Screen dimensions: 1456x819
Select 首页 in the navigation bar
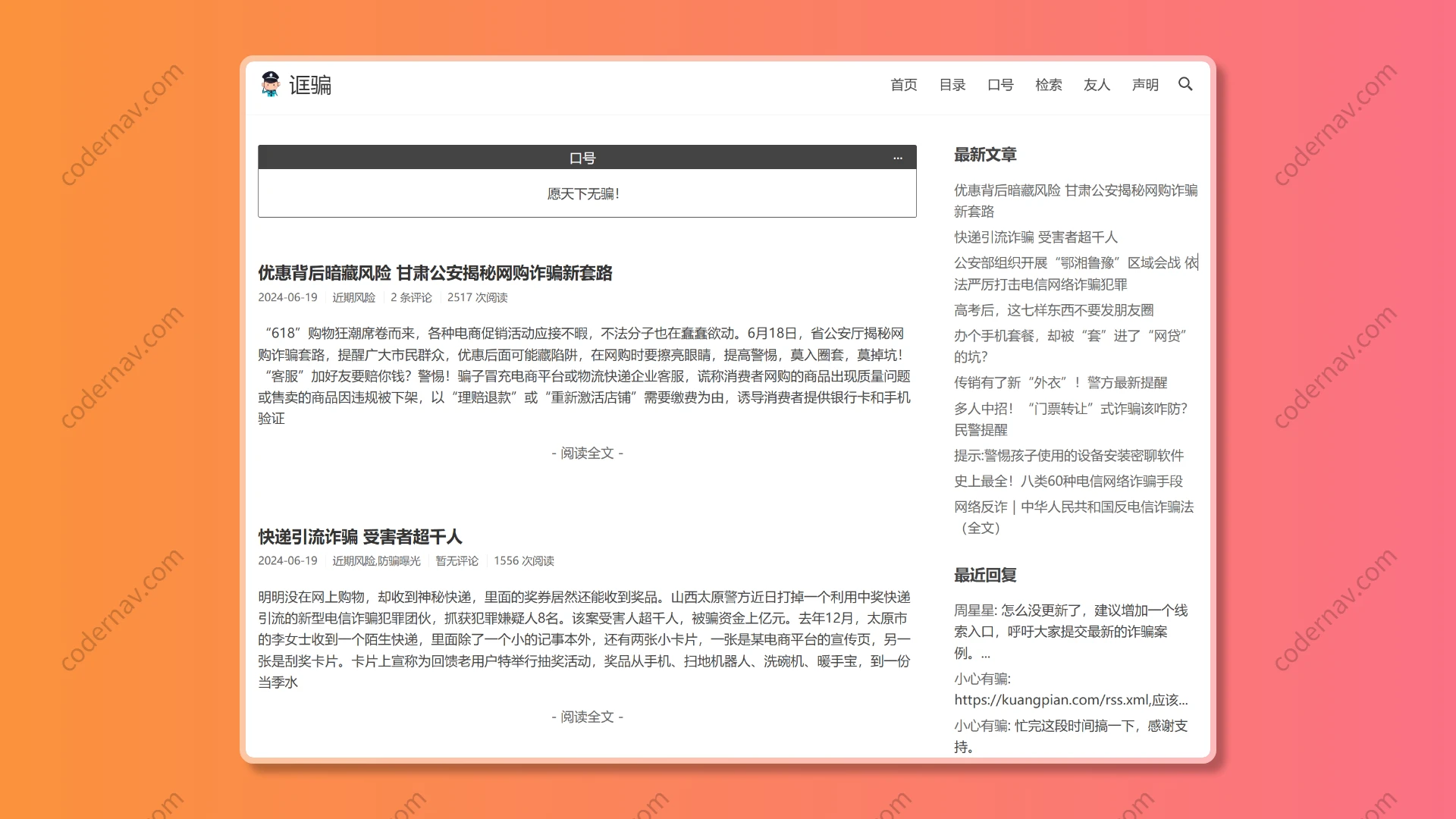[903, 85]
